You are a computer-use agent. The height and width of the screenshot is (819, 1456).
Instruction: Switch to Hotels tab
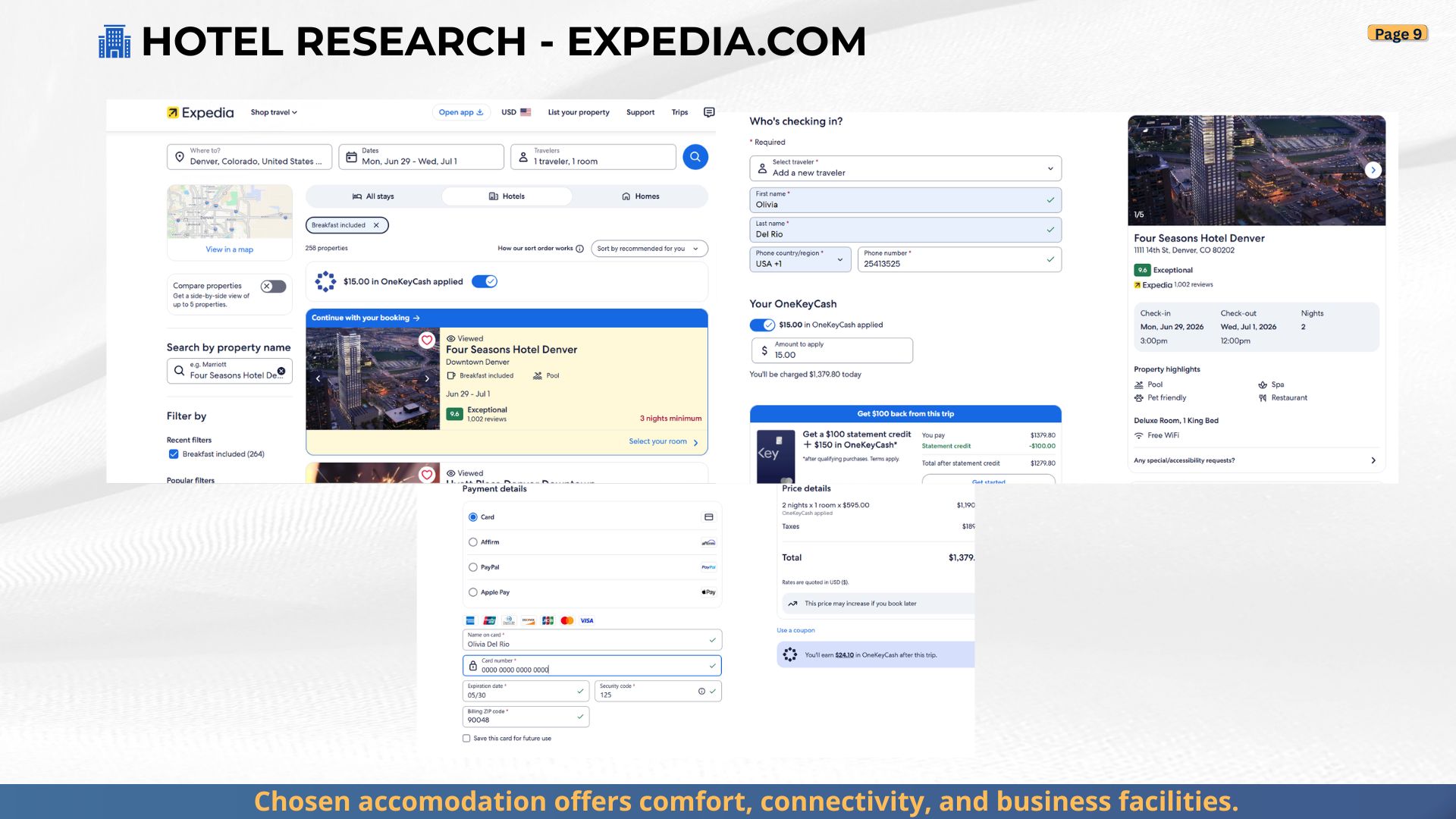pos(507,196)
